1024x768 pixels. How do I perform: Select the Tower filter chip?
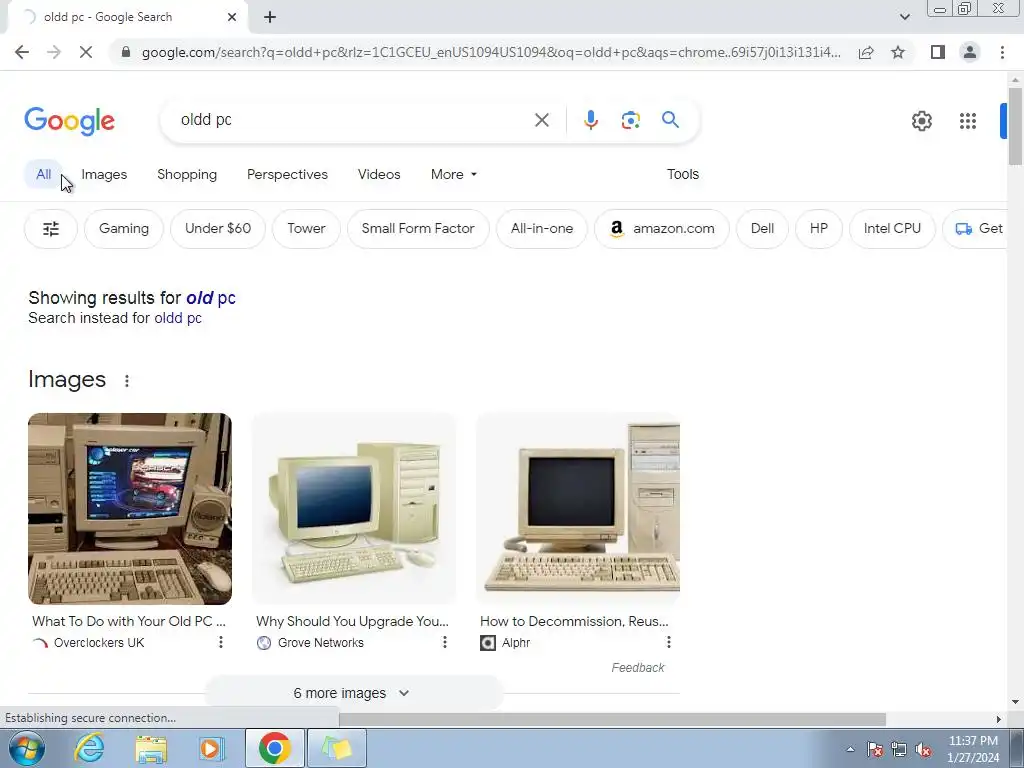coord(306,229)
